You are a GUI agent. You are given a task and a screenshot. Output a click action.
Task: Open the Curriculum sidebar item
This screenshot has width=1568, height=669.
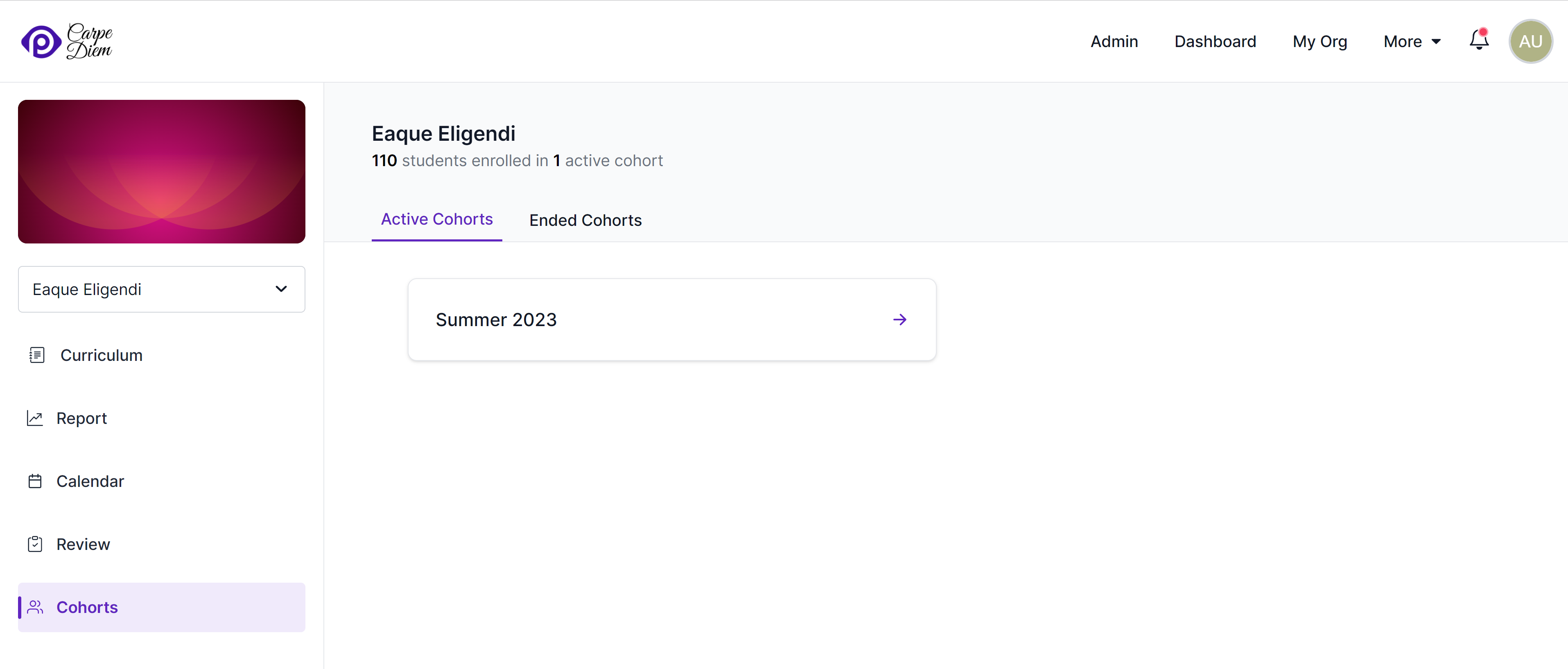(x=101, y=355)
